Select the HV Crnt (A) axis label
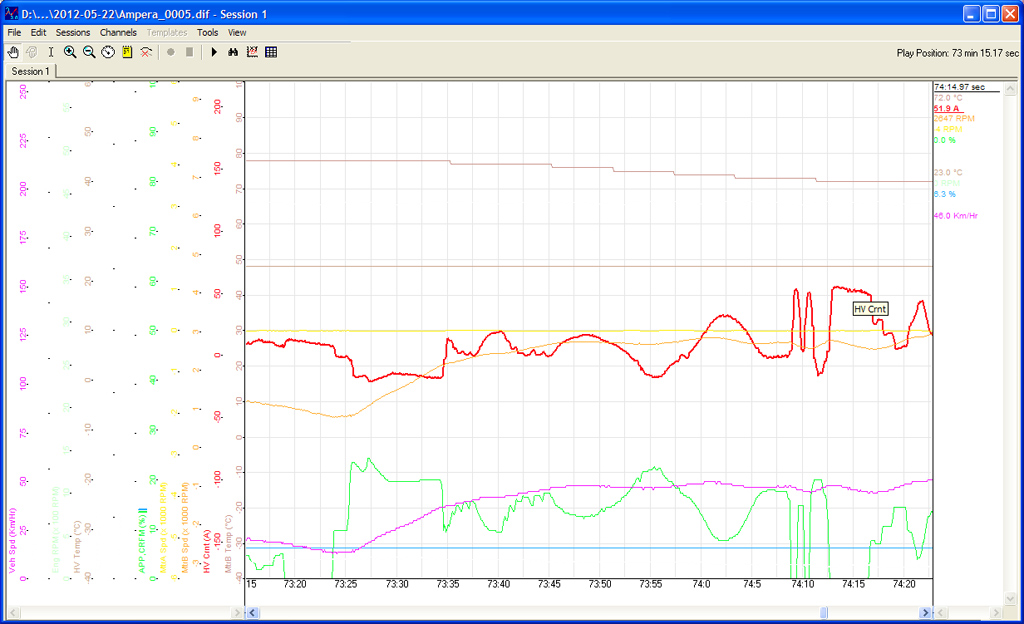Image resolution: width=1024 pixels, height=624 pixels. click(208, 552)
